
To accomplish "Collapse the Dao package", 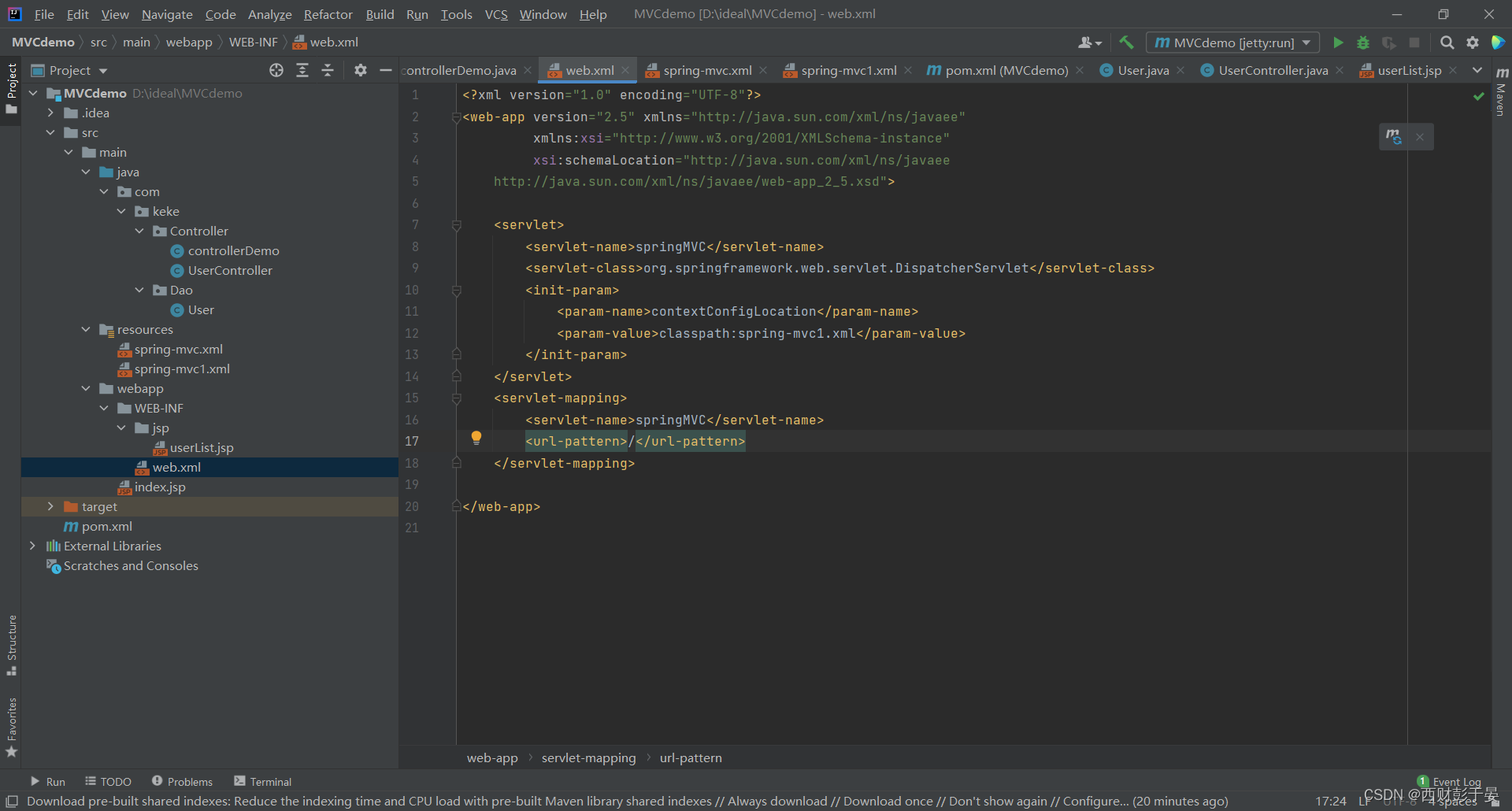I will pos(139,290).
